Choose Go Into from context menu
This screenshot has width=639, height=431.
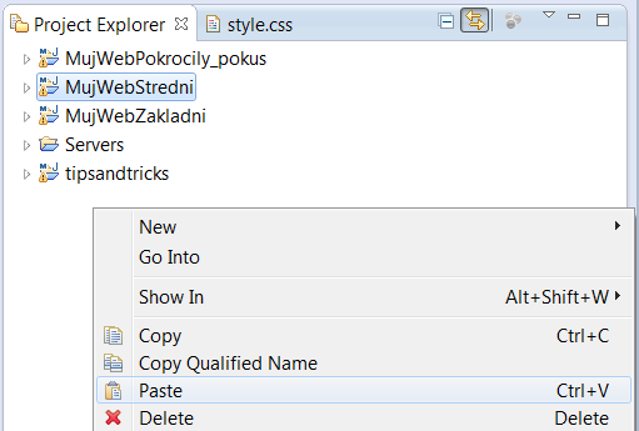[x=169, y=257]
